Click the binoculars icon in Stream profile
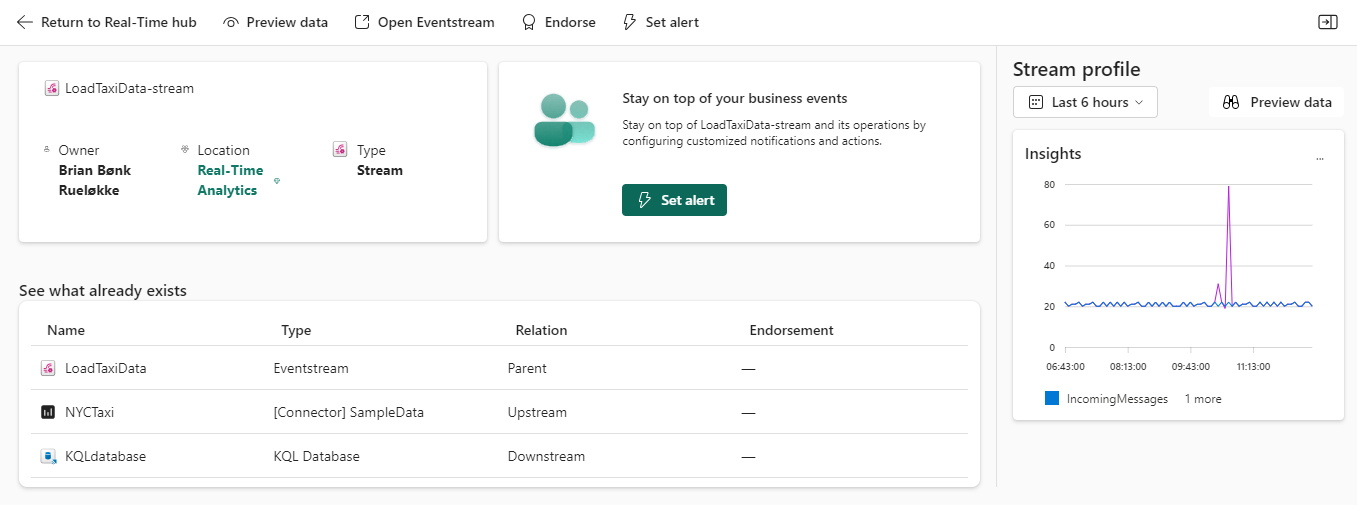The image size is (1357, 505). 1232,102
